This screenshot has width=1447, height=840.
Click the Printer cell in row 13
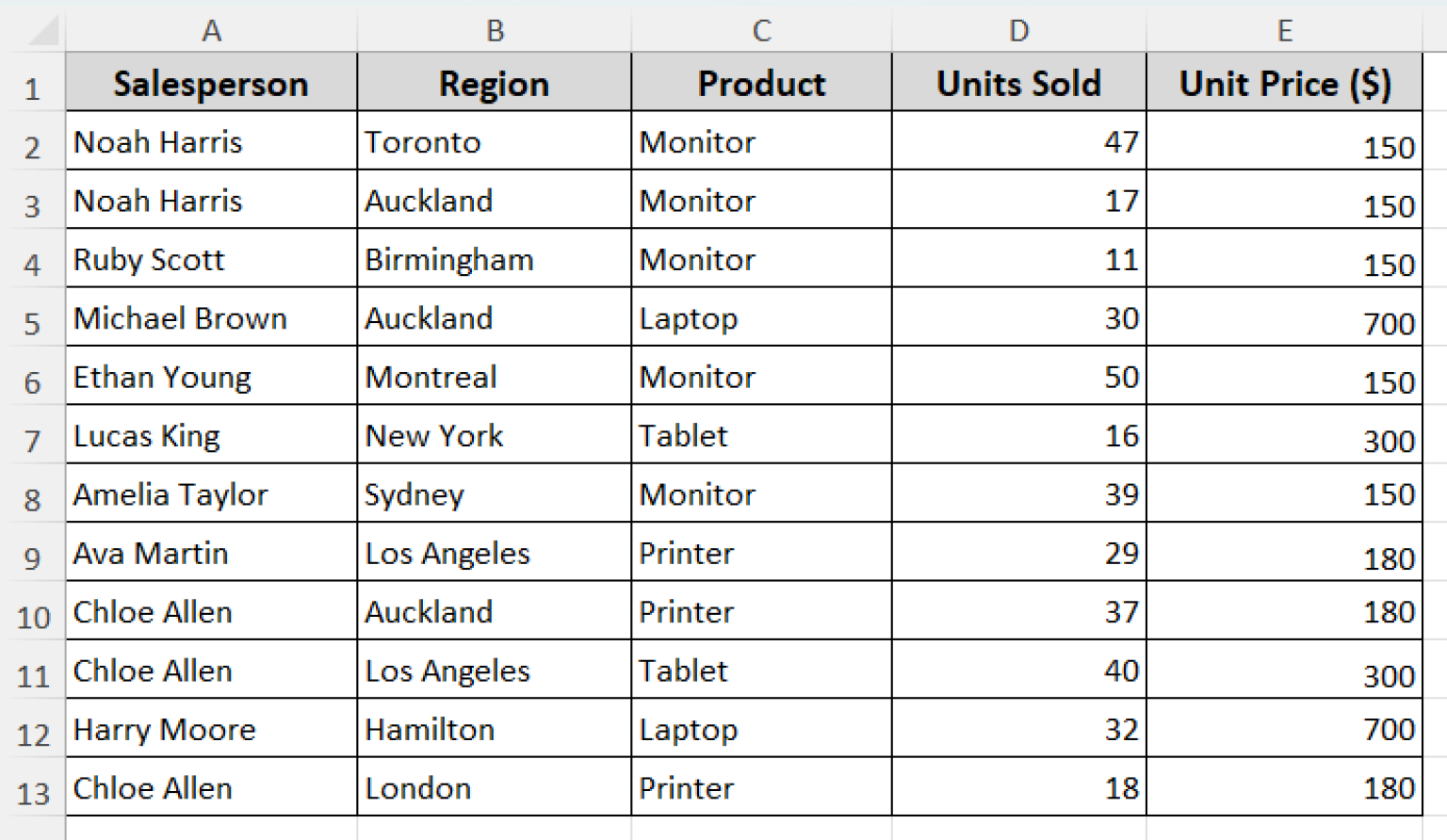[x=760, y=787]
